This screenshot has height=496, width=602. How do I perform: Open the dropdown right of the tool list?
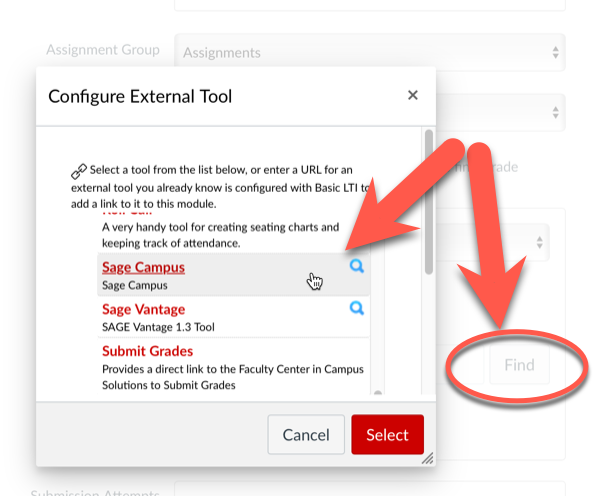(x=500, y=241)
